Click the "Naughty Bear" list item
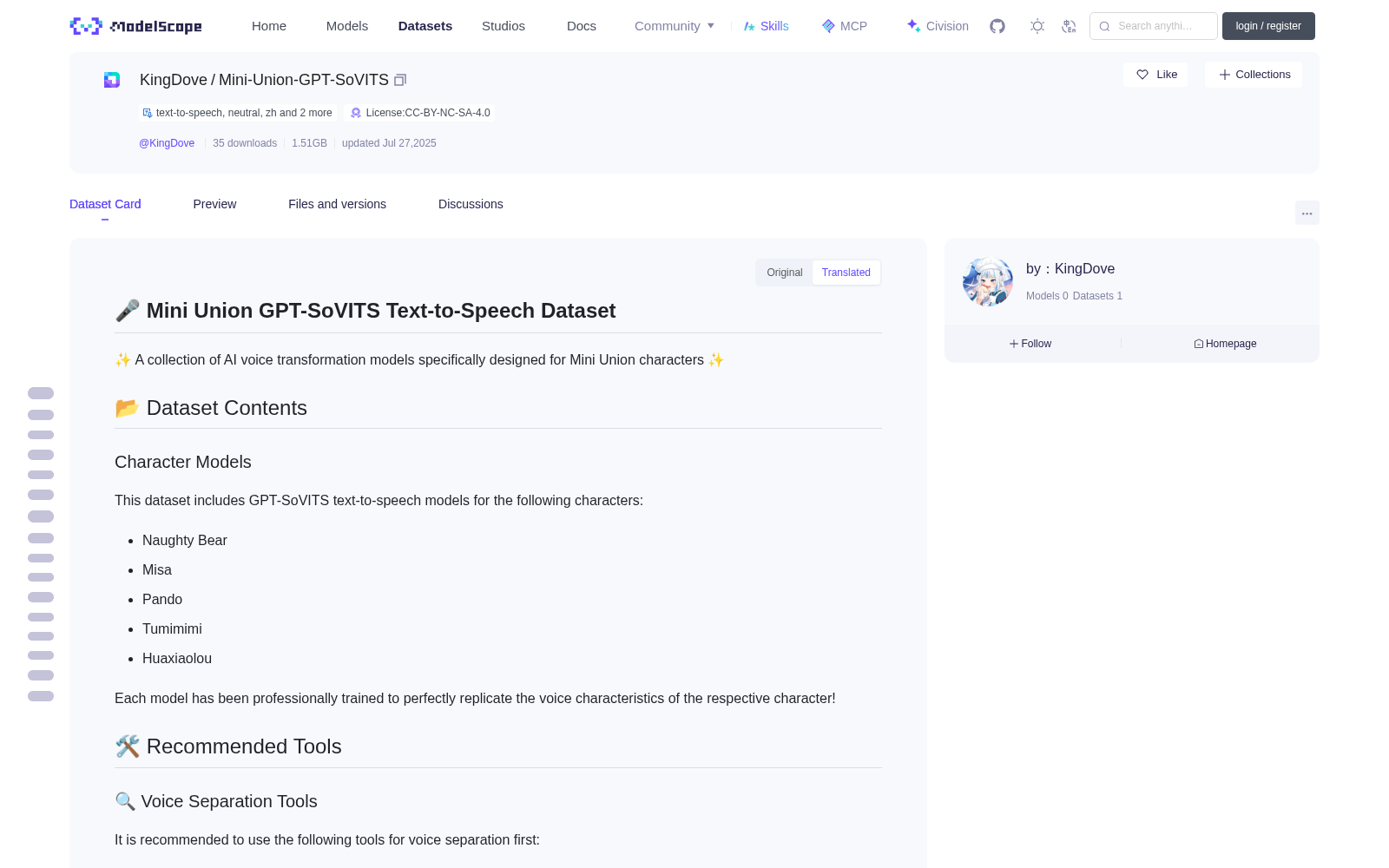The height and width of the screenshot is (868, 1389). [185, 540]
